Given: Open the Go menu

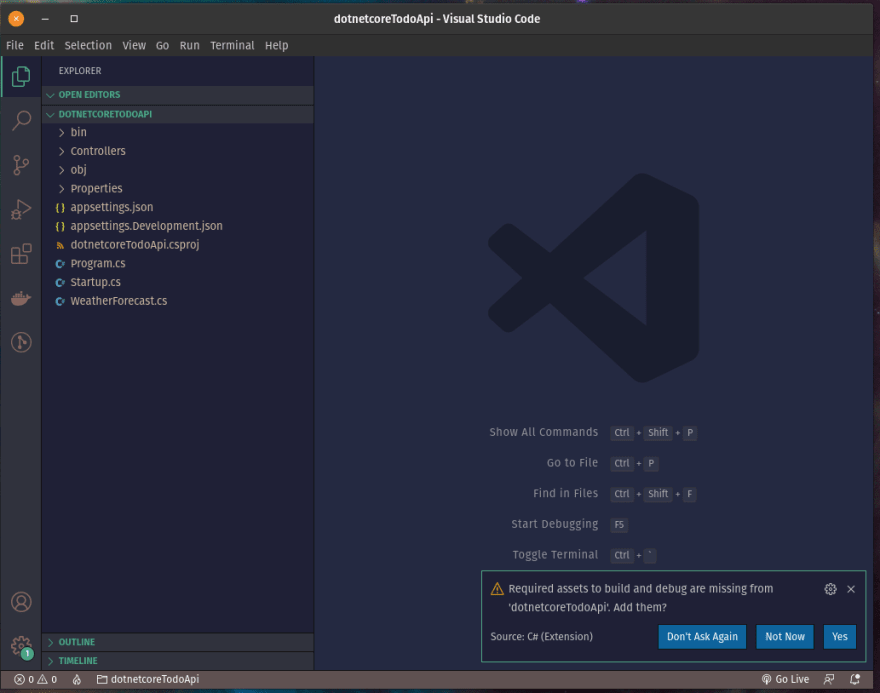Looking at the screenshot, I should click(162, 45).
